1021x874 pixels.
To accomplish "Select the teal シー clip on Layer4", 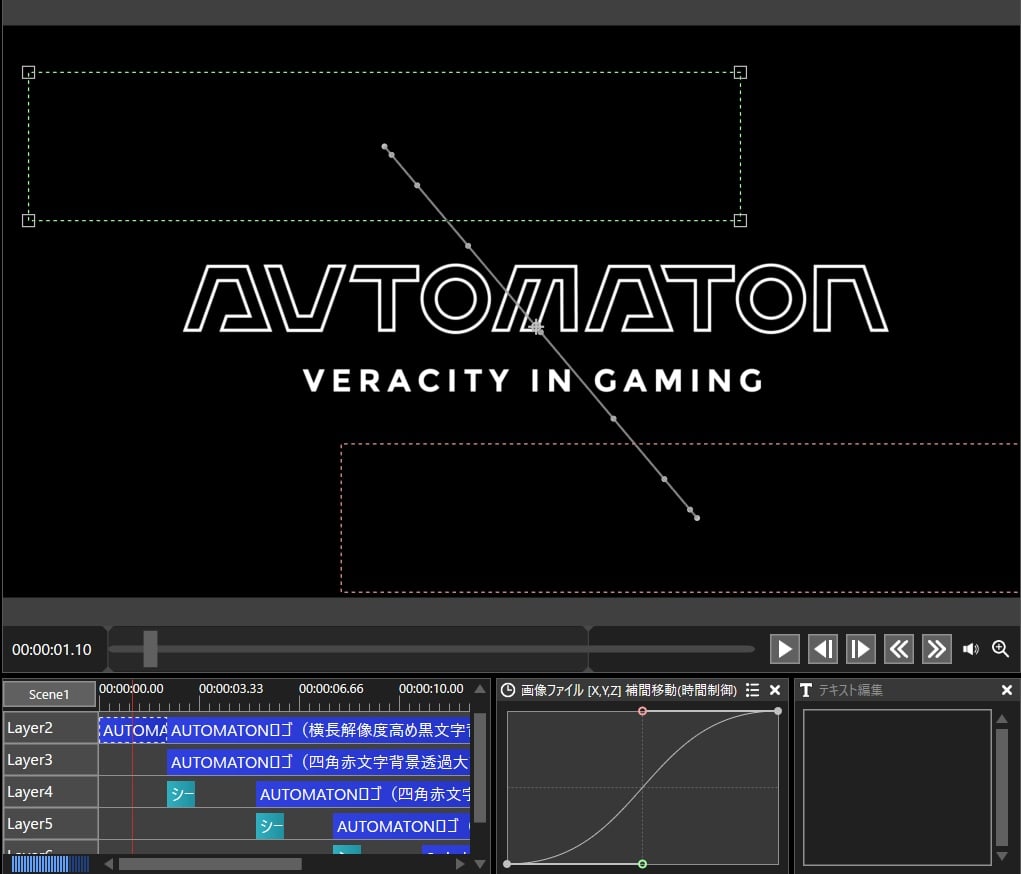I will coord(181,794).
